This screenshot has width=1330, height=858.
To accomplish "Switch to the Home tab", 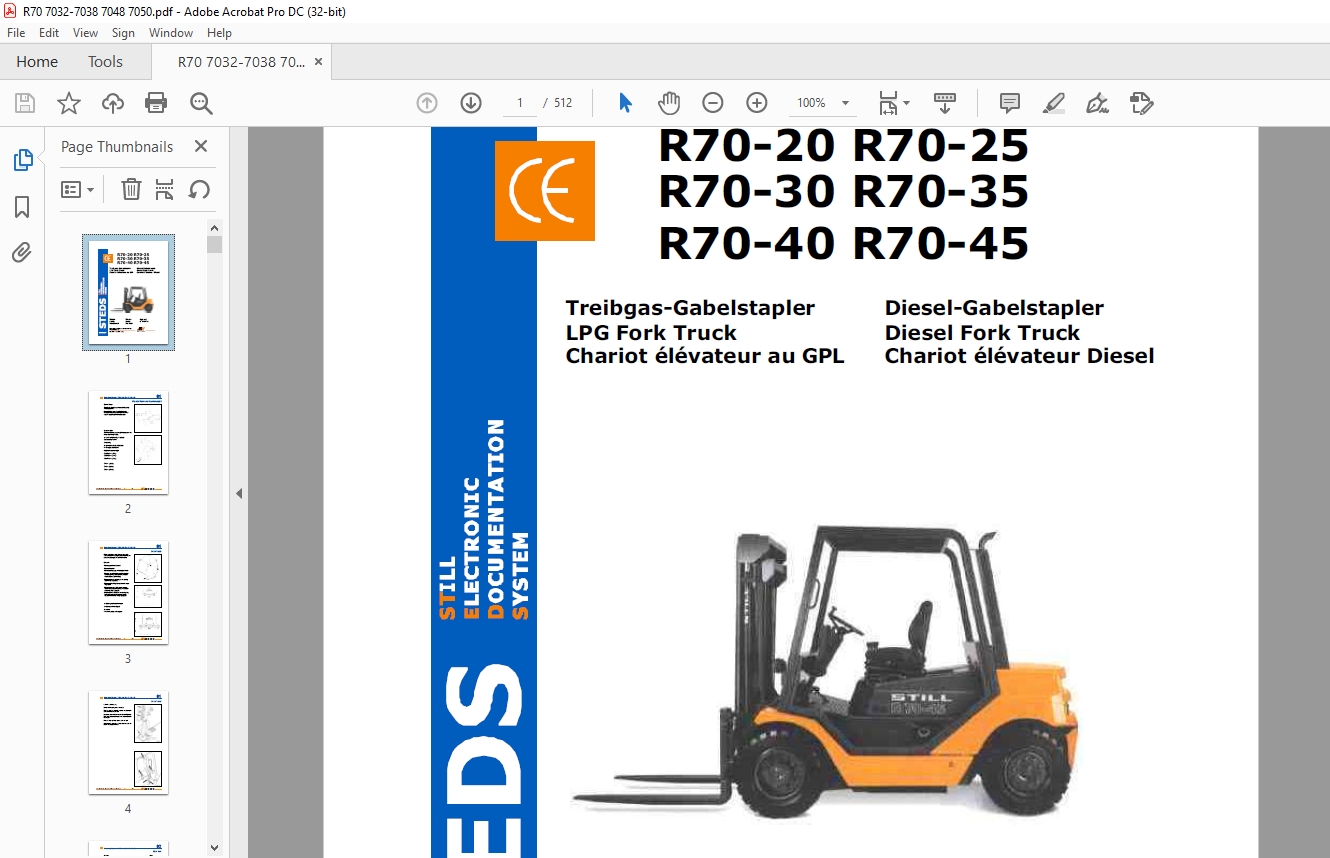I will tap(37, 62).
